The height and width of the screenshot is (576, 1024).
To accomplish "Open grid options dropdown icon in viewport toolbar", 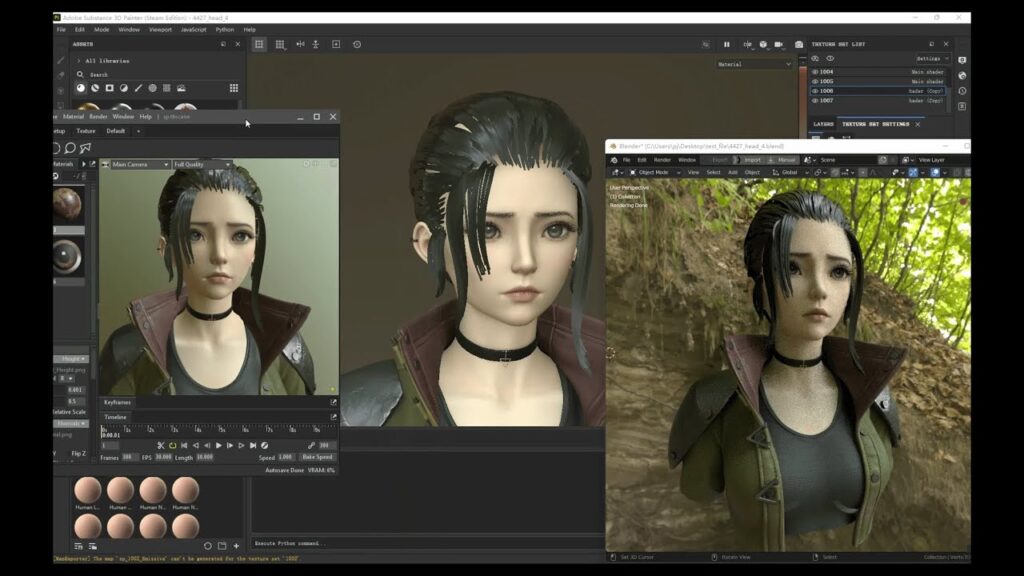I will 280,44.
